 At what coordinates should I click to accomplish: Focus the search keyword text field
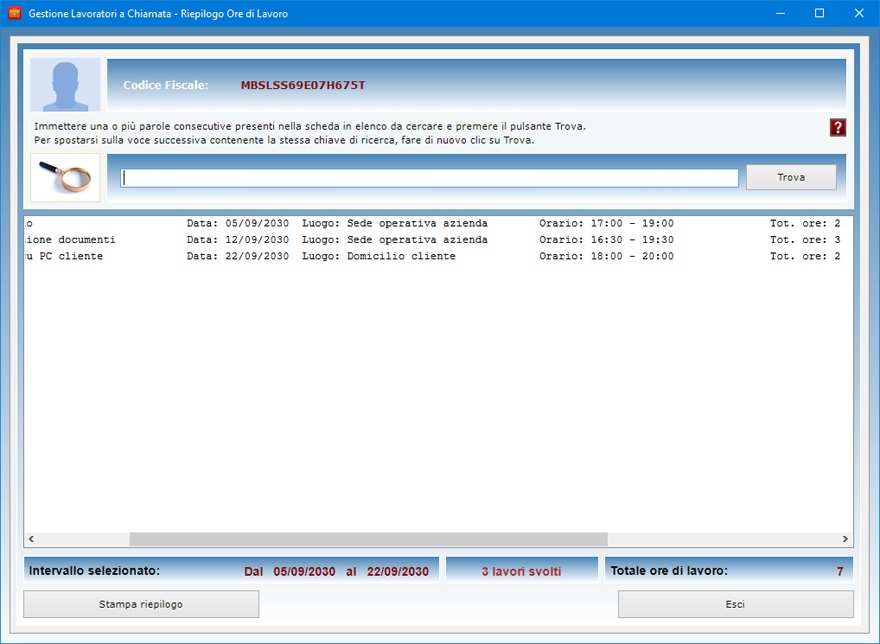tap(430, 178)
